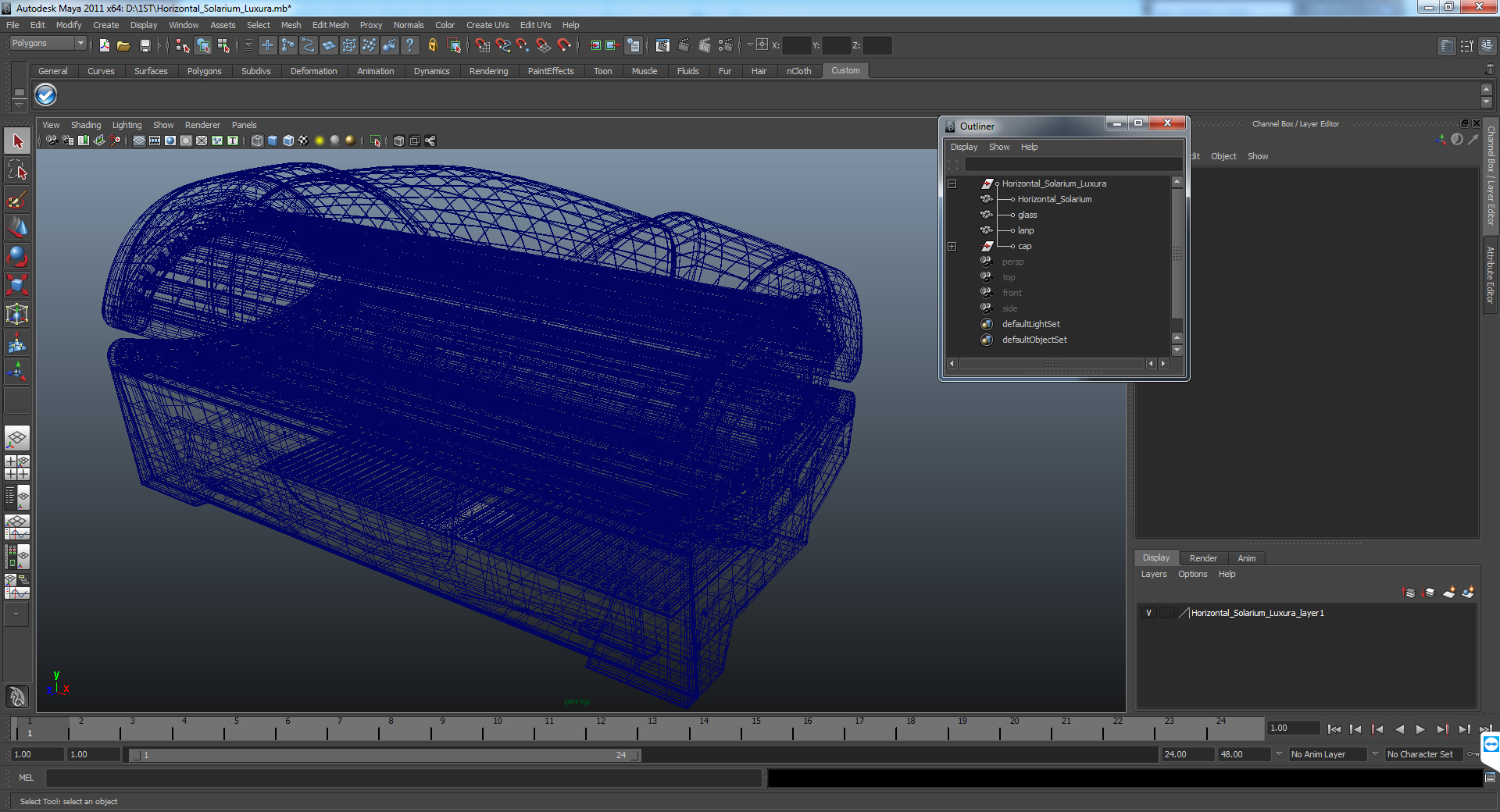The image size is (1500, 812).
Task: Expand the toolbox more options arrow
Action: [16, 614]
